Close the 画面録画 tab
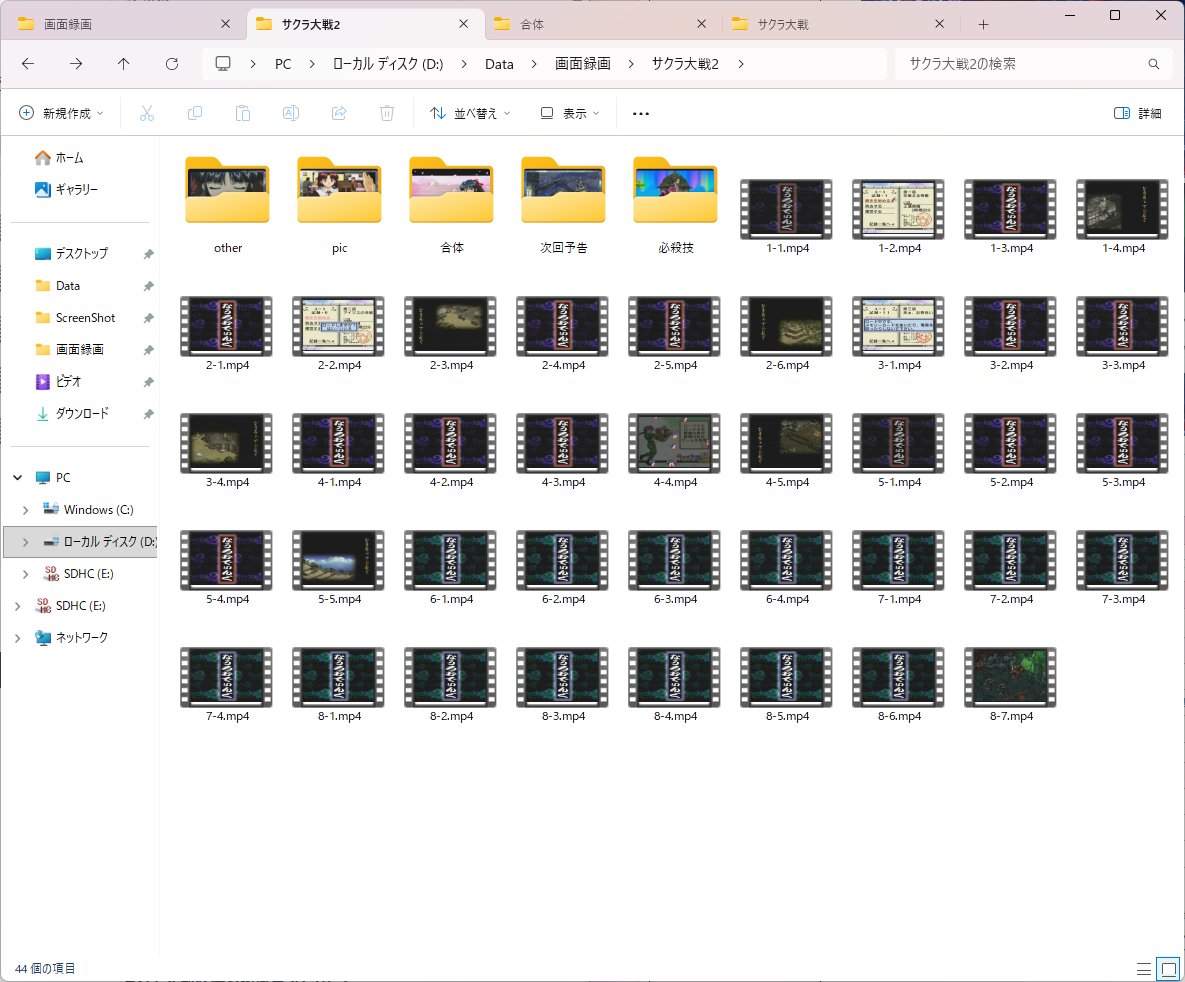The width and height of the screenshot is (1185, 982). point(225,24)
